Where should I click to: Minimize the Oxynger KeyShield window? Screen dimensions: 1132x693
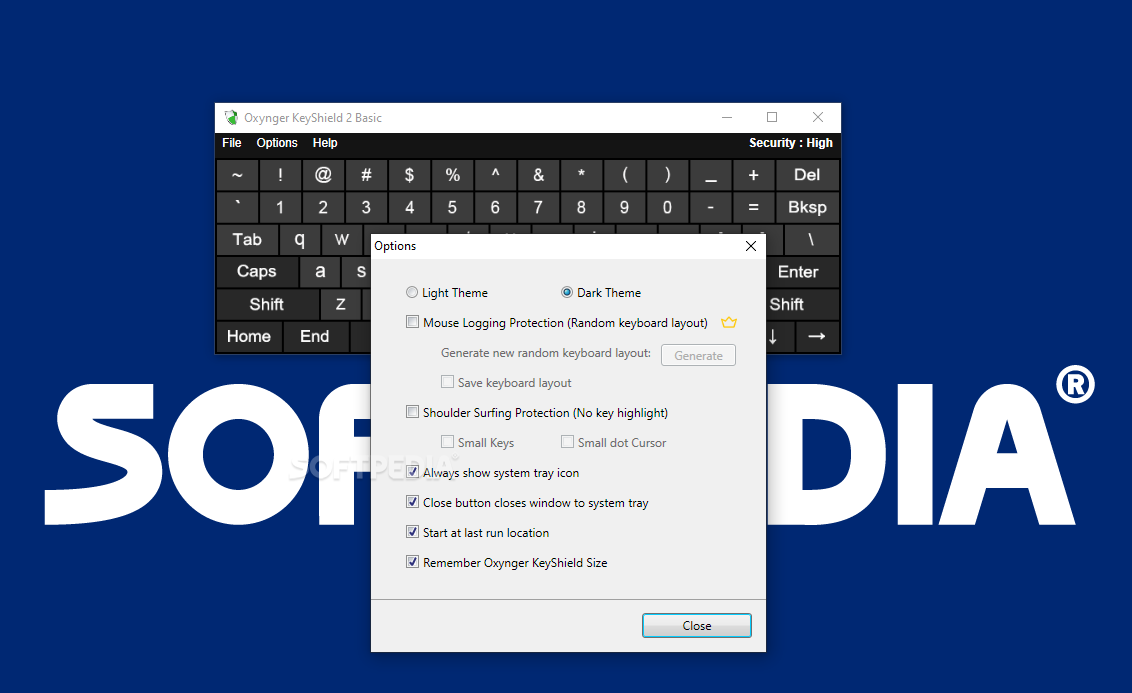click(727, 118)
